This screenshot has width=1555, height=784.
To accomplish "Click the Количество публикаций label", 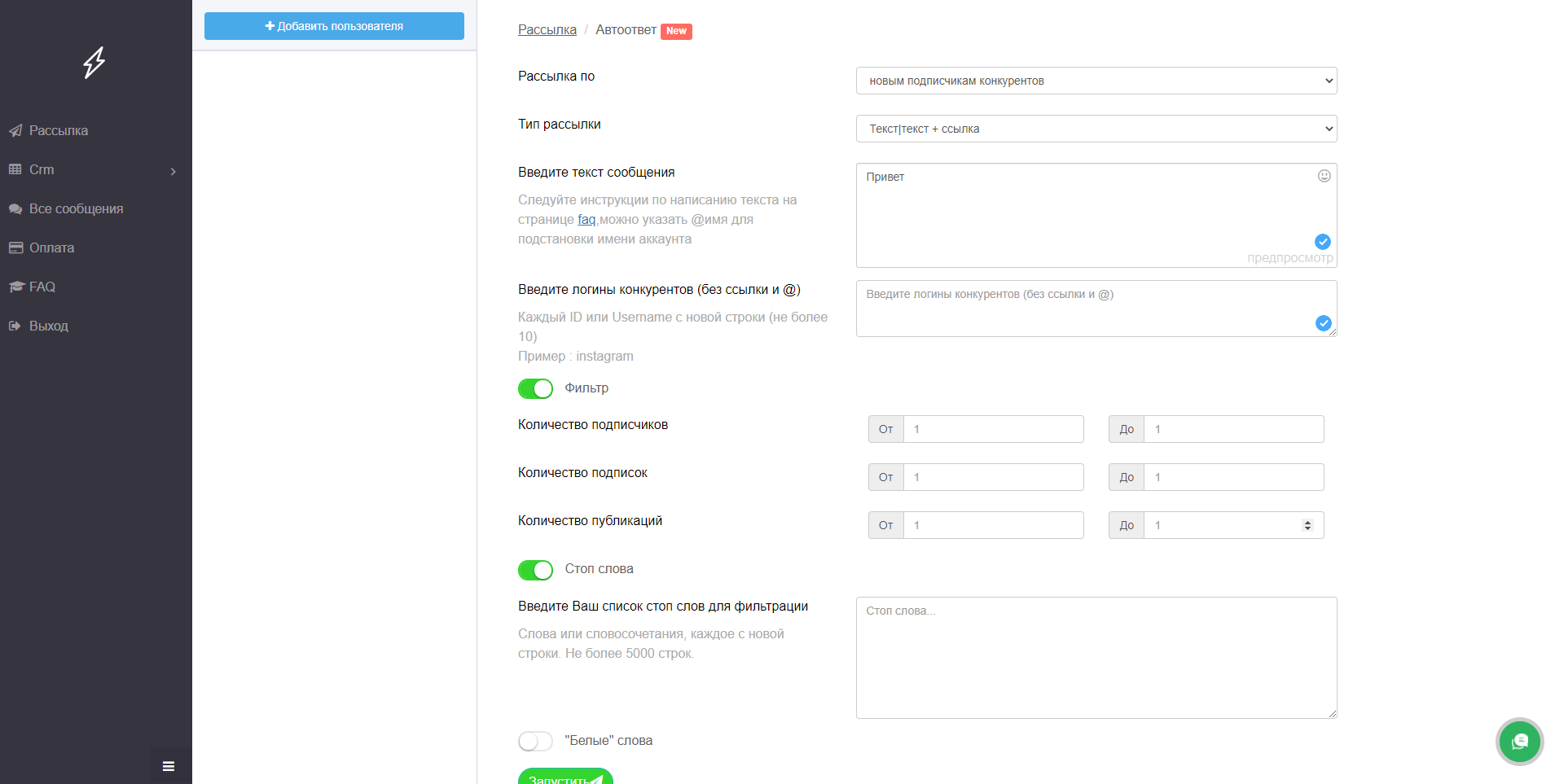I will [x=590, y=520].
